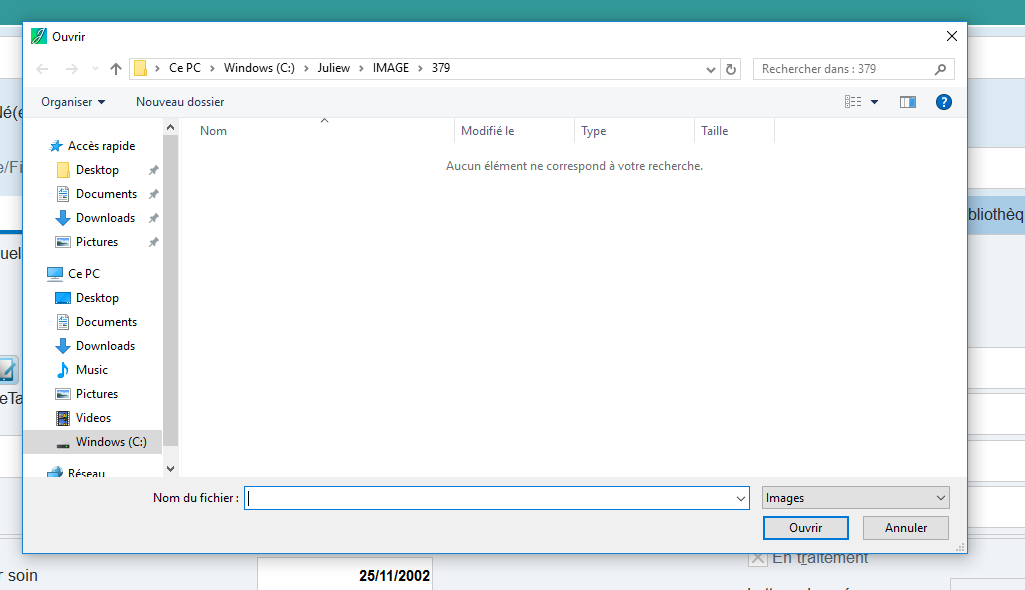
Task: Refresh the 379 folder view
Action: pyautogui.click(x=731, y=69)
